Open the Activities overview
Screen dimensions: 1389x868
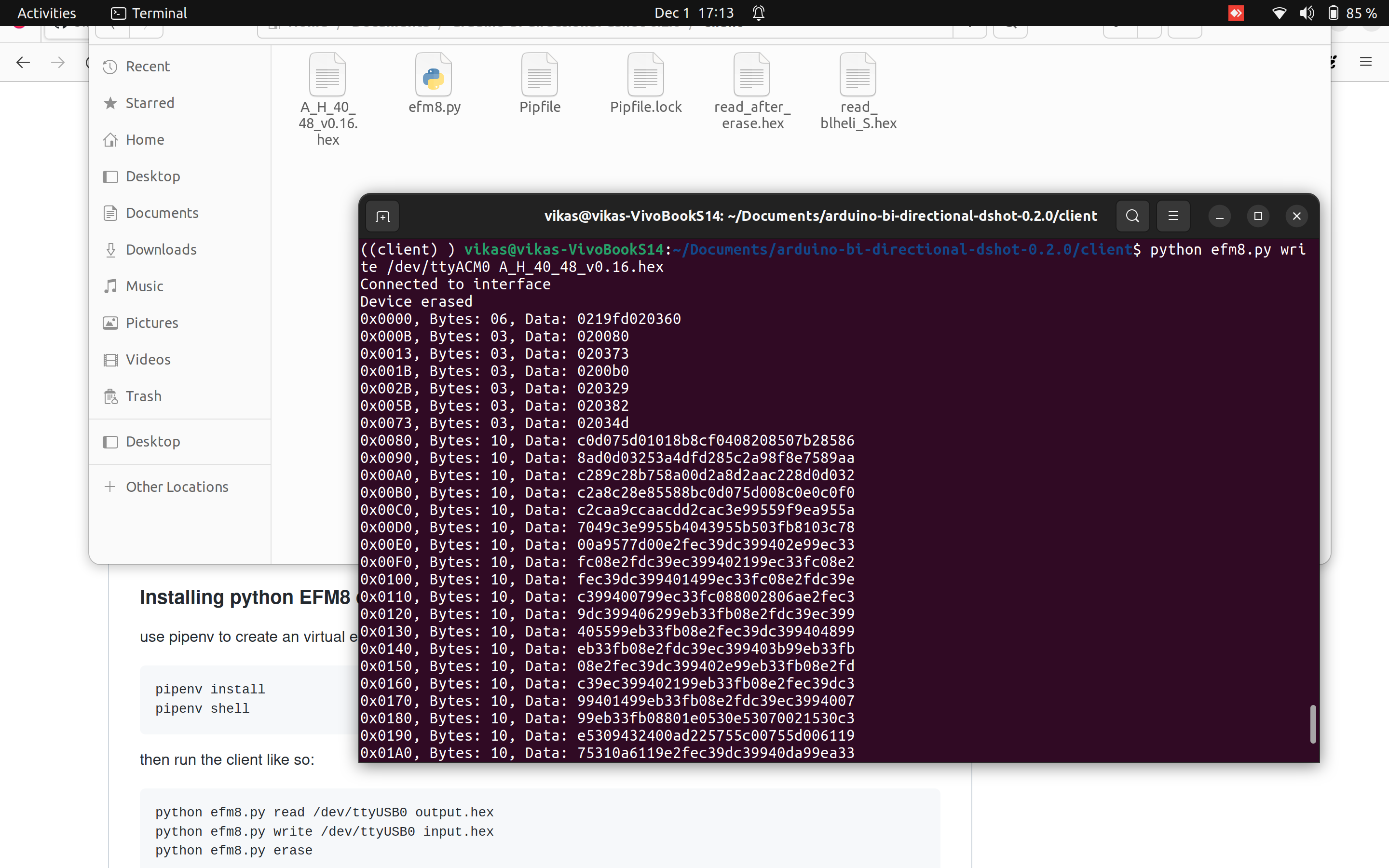tap(46, 12)
